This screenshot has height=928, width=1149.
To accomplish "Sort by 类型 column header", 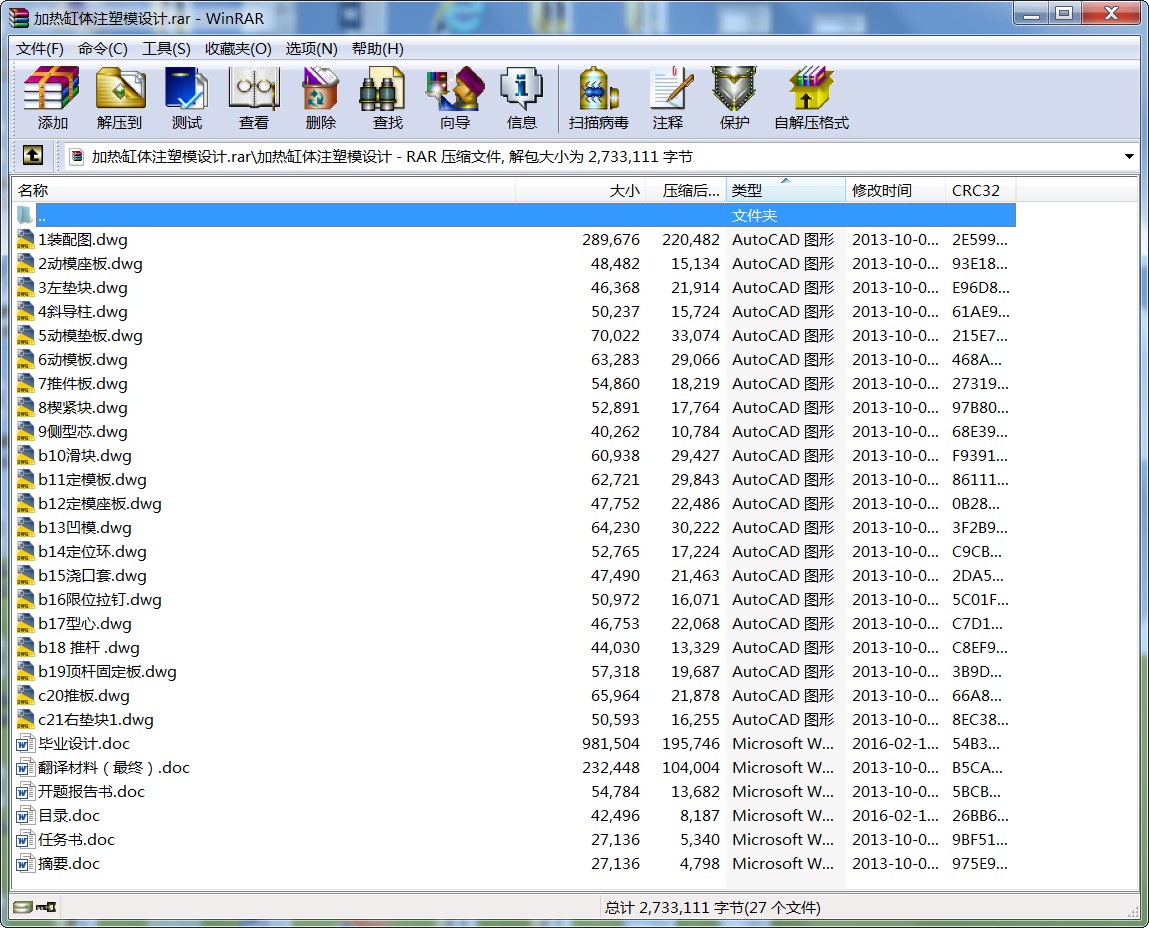I will pyautogui.click(x=786, y=191).
